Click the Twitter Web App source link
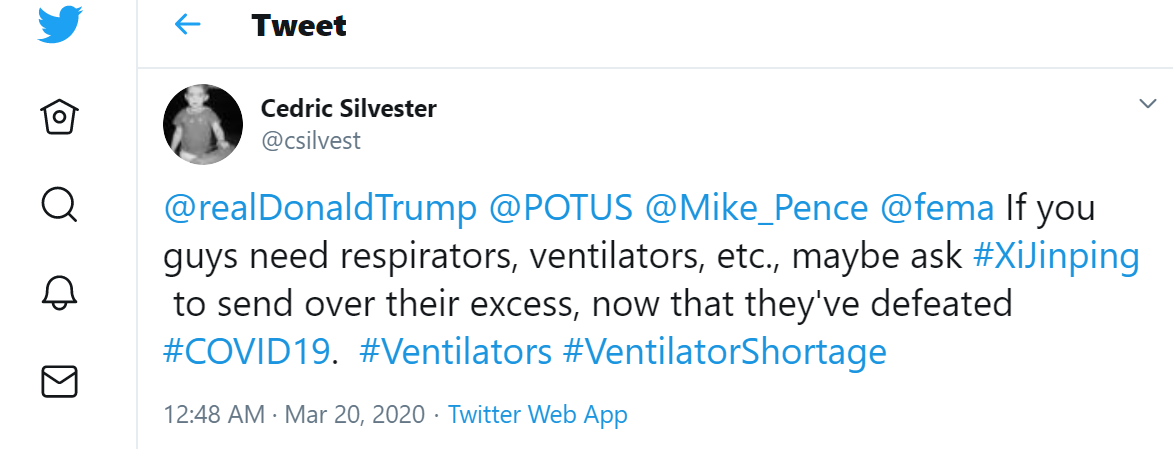Viewport: 1173px width, 449px height. pos(538,414)
